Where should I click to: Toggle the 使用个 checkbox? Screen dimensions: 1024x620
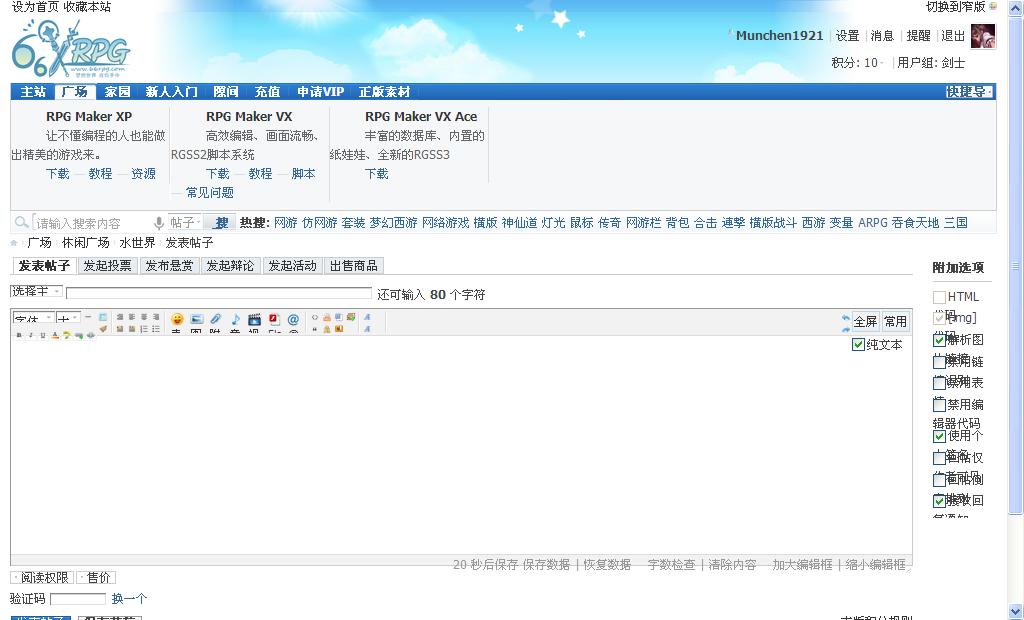tap(939, 436)
